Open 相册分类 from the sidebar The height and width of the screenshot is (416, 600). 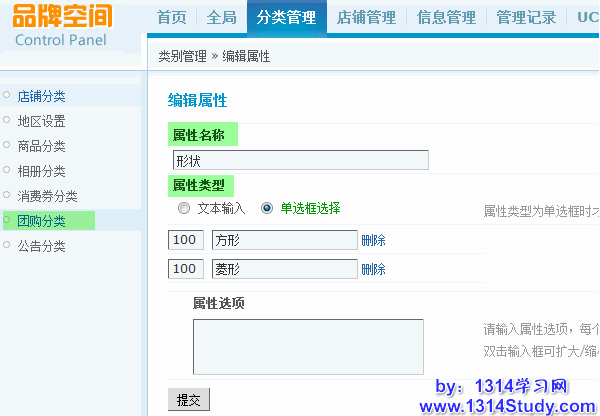41,171
